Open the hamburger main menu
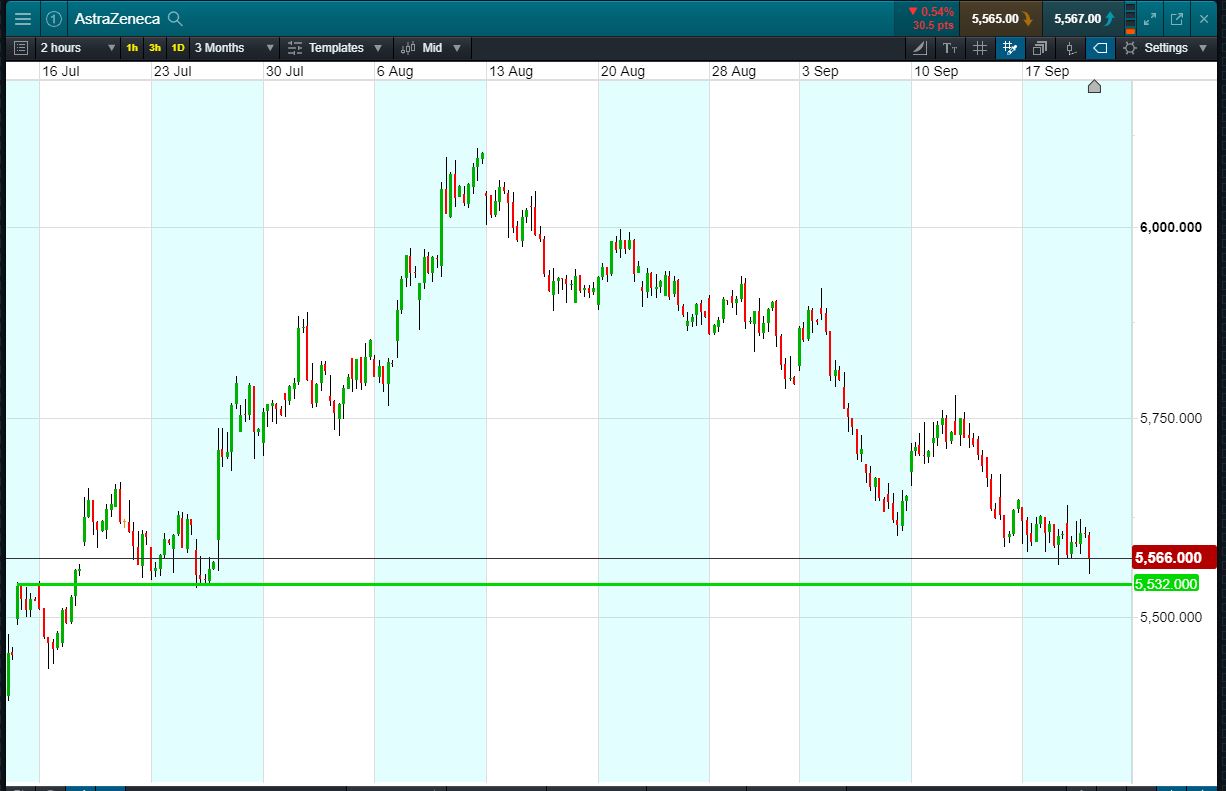 tap(22, 18)
